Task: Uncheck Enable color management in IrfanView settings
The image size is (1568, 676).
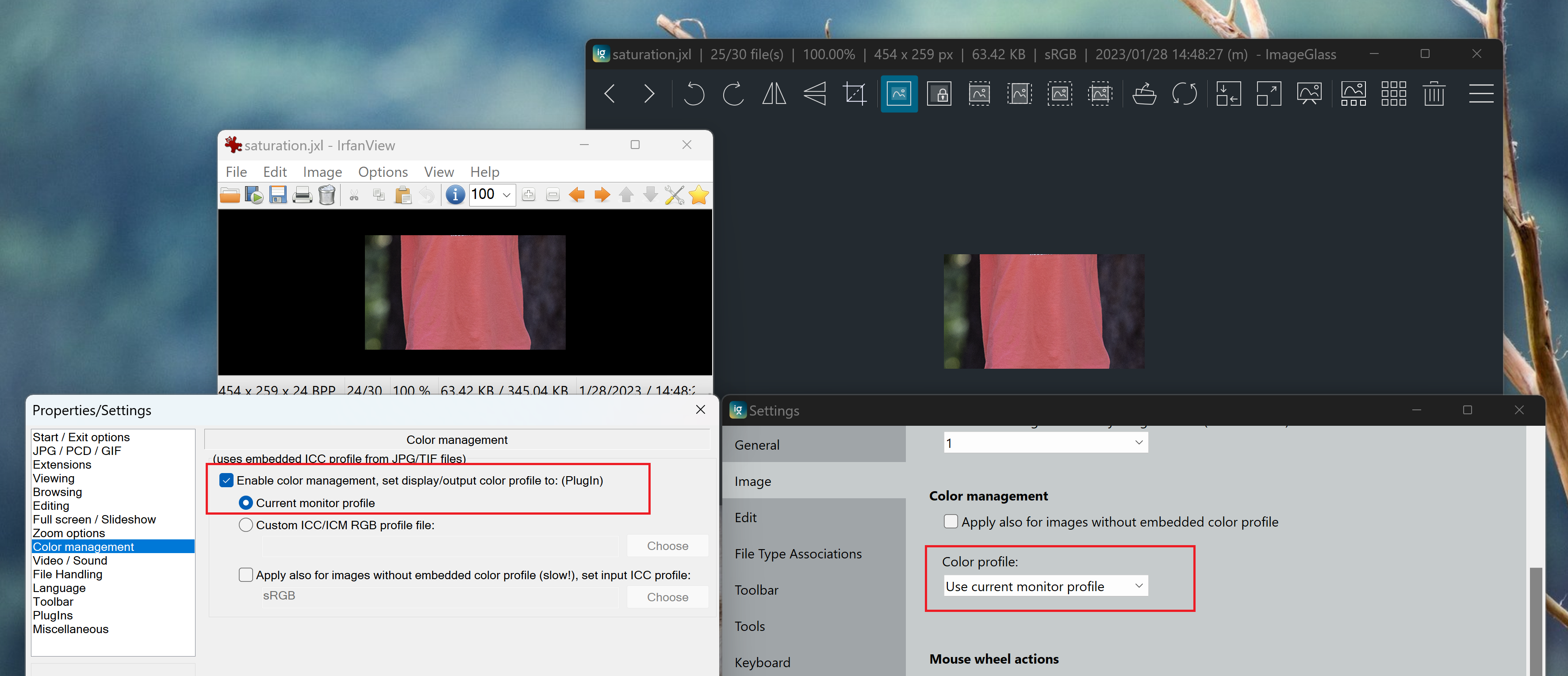Action: [x=227, y=480]
